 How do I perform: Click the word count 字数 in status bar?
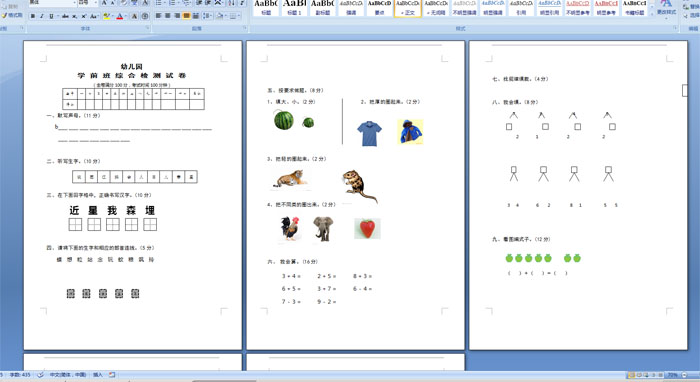coord(20,375)
